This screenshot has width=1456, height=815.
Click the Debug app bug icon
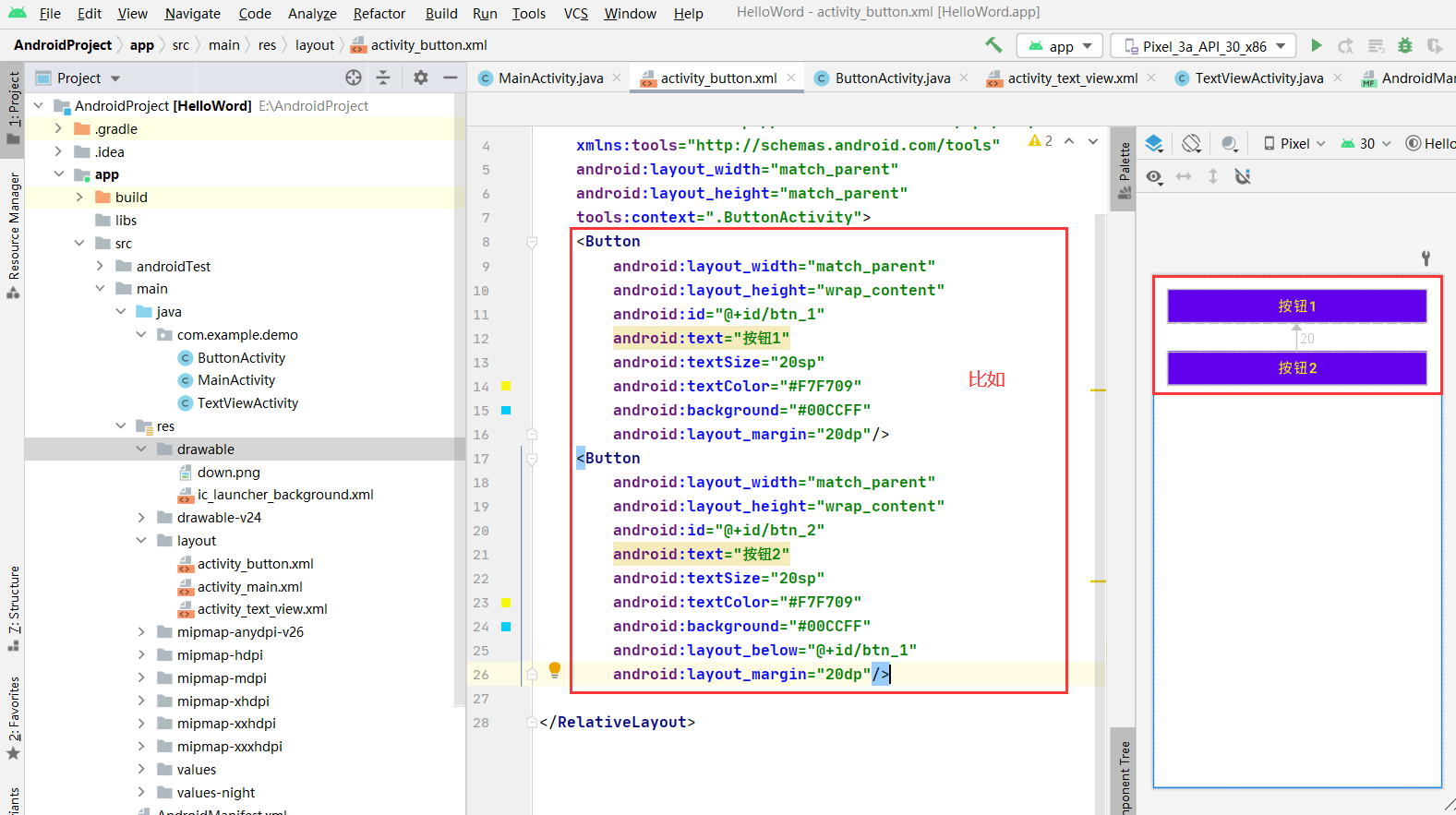[1405, 45]
